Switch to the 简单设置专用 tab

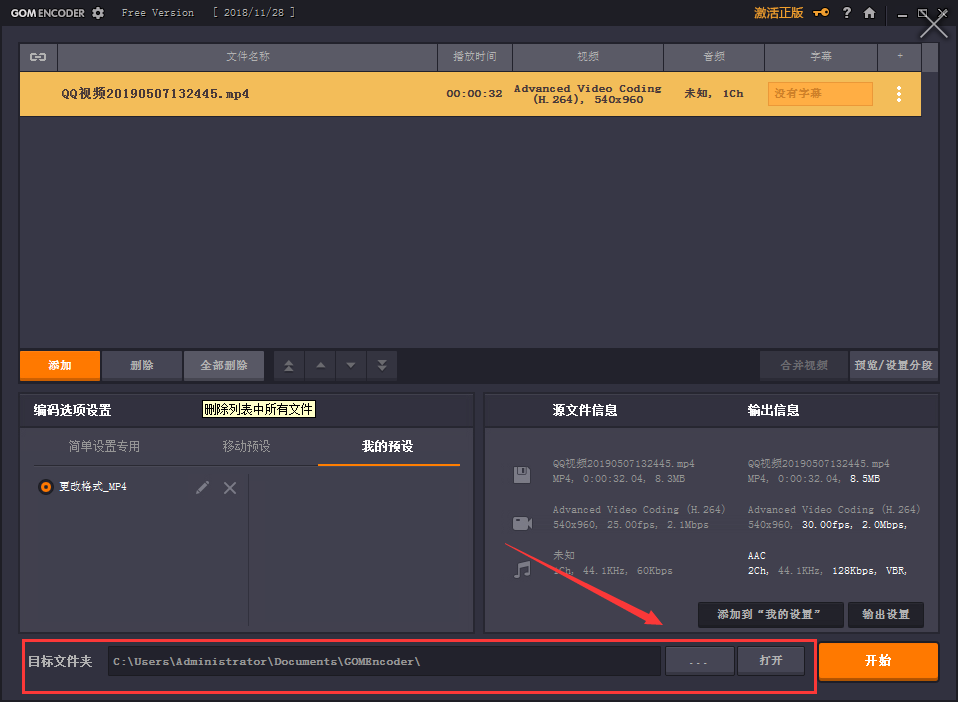tap(104, 446)
